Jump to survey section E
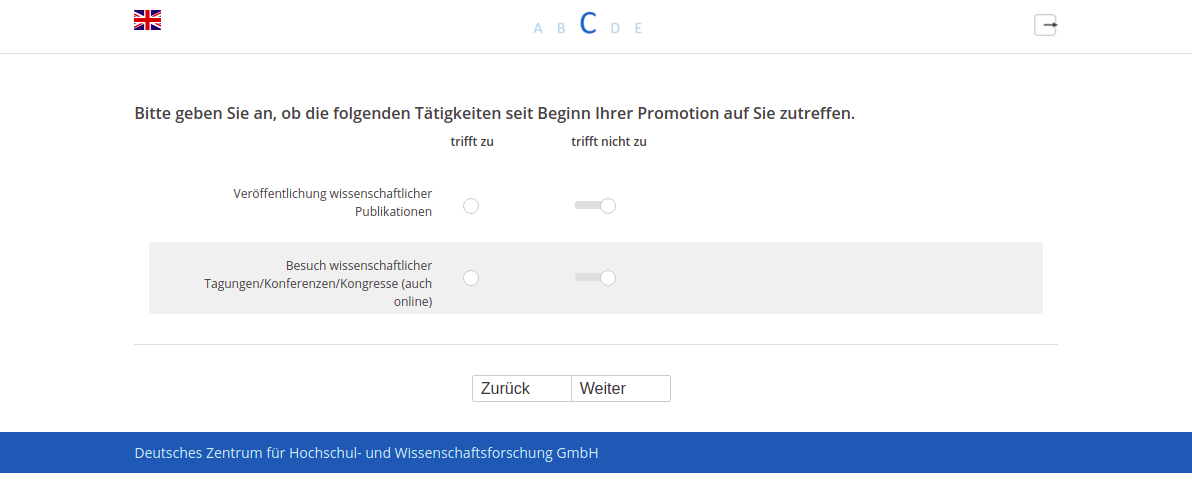The image size is (1192, 482). (x=638, y=28)
